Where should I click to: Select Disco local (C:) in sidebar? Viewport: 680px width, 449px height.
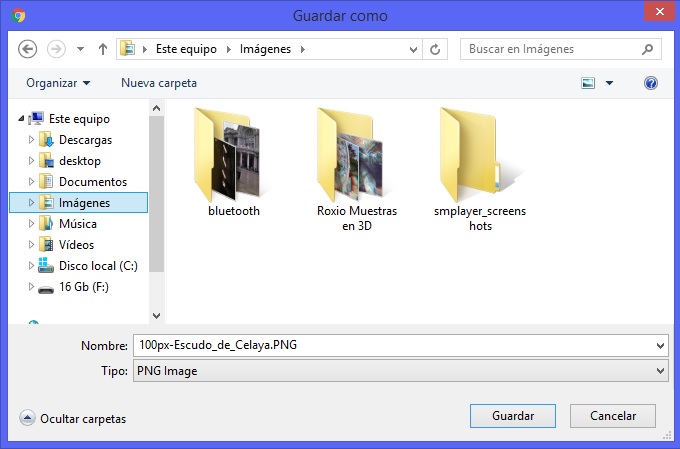97,266
